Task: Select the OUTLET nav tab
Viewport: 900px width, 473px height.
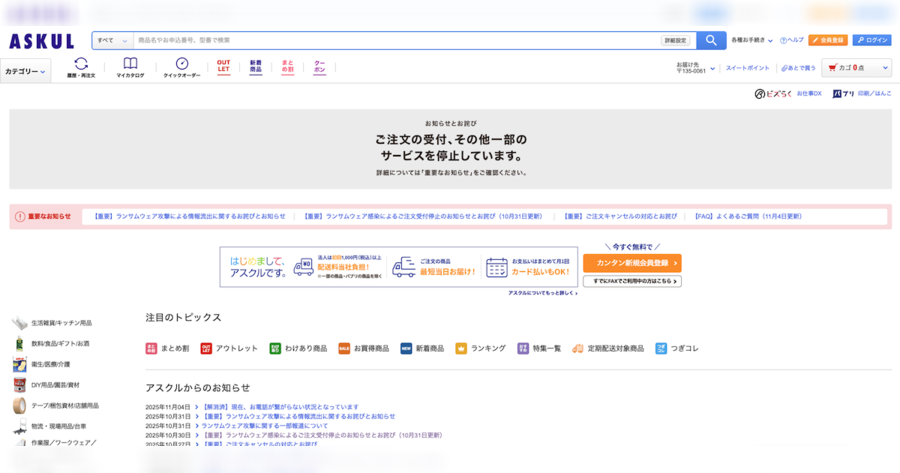Action: 224,66
